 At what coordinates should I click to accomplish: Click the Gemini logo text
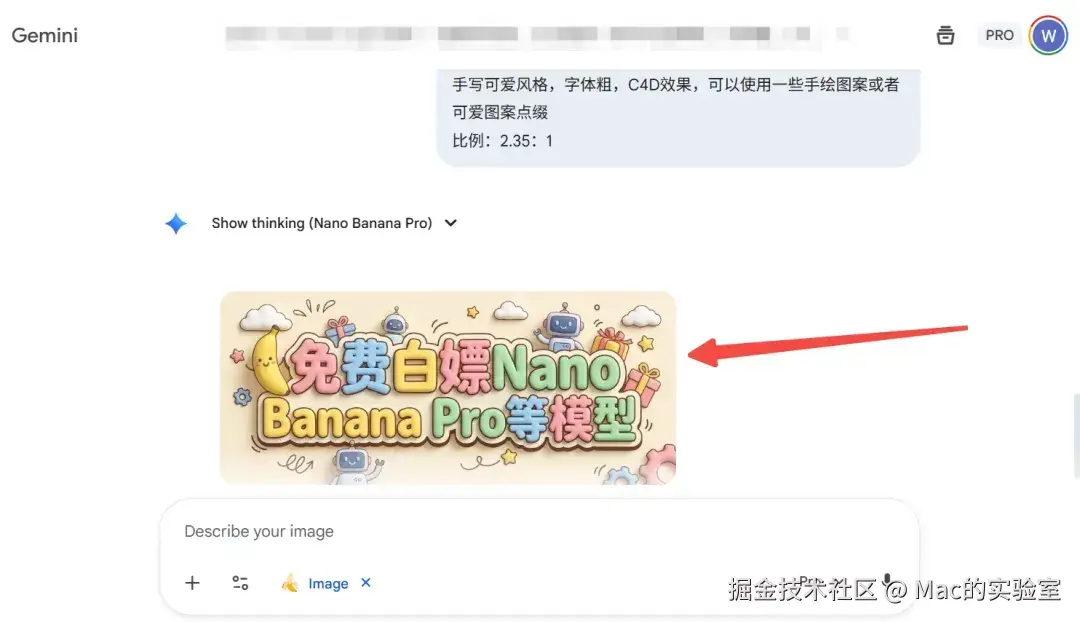tap(45, 35)
